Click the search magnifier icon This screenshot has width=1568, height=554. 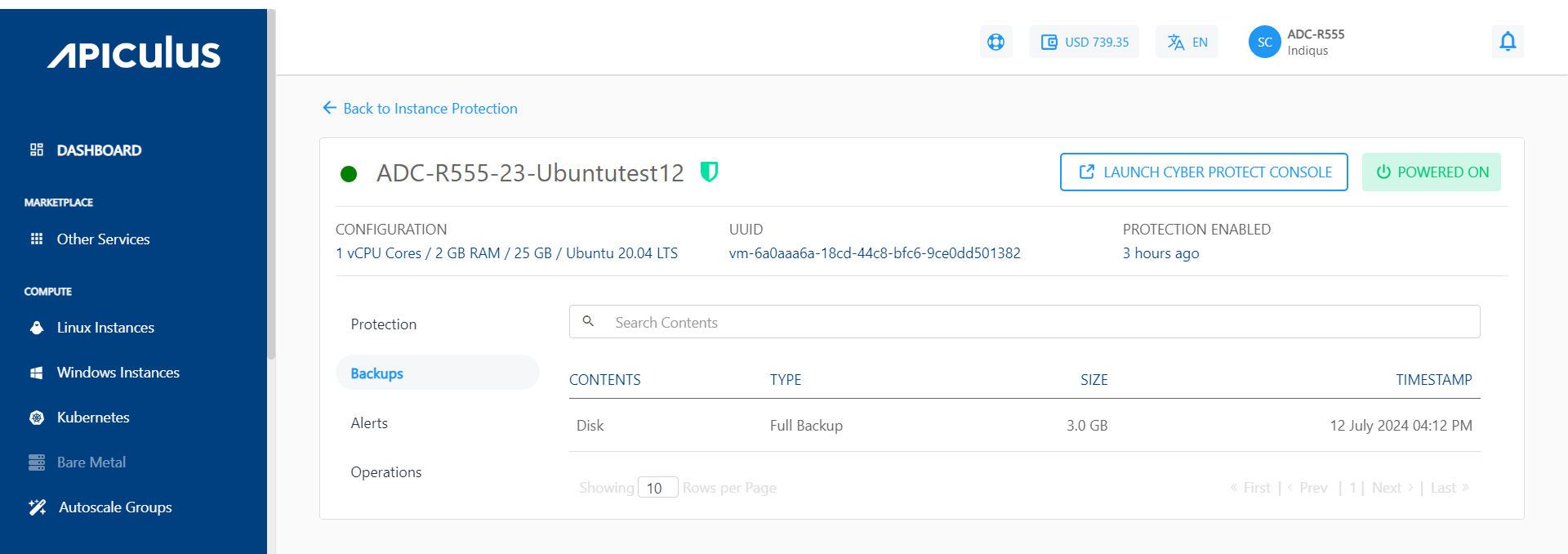(x=588, y=322)
